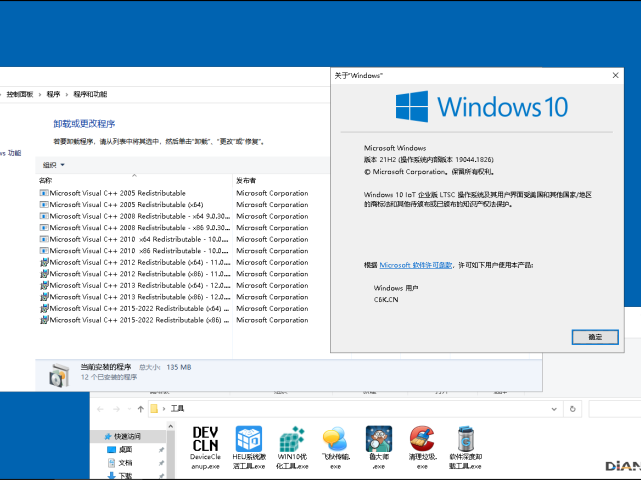The height and width of the screenshot is (480, 641).
Task: Click the icon of Visual C++ 2005 Redistributable (x64)
Action: (44, 204)
